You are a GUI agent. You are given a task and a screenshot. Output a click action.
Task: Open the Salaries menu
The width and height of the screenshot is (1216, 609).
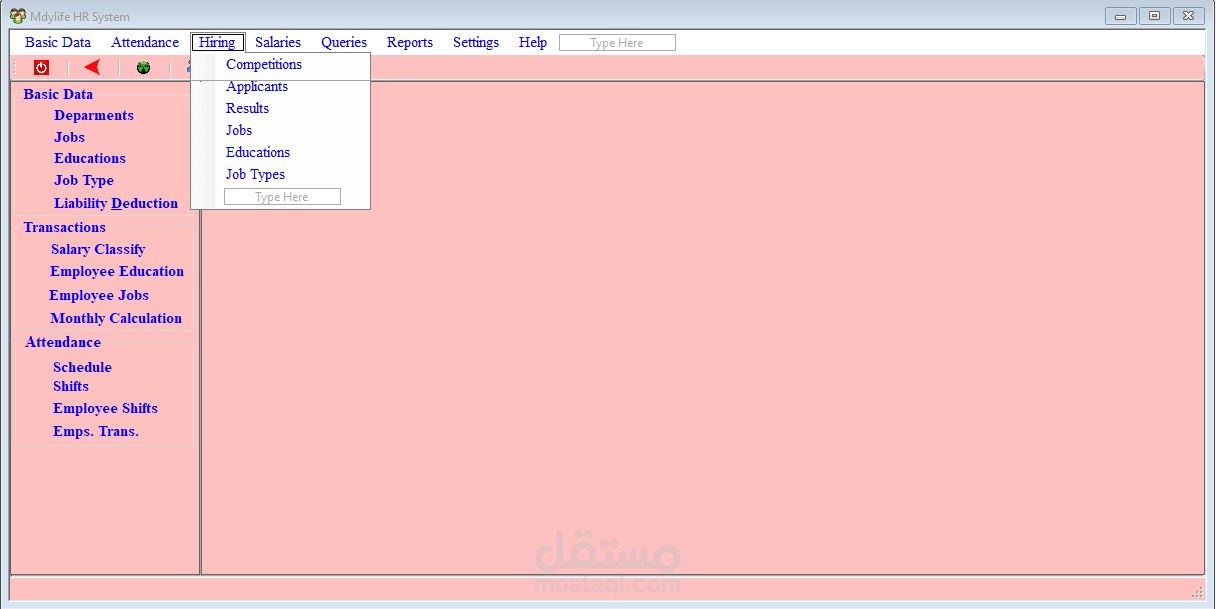click(278, 42)
